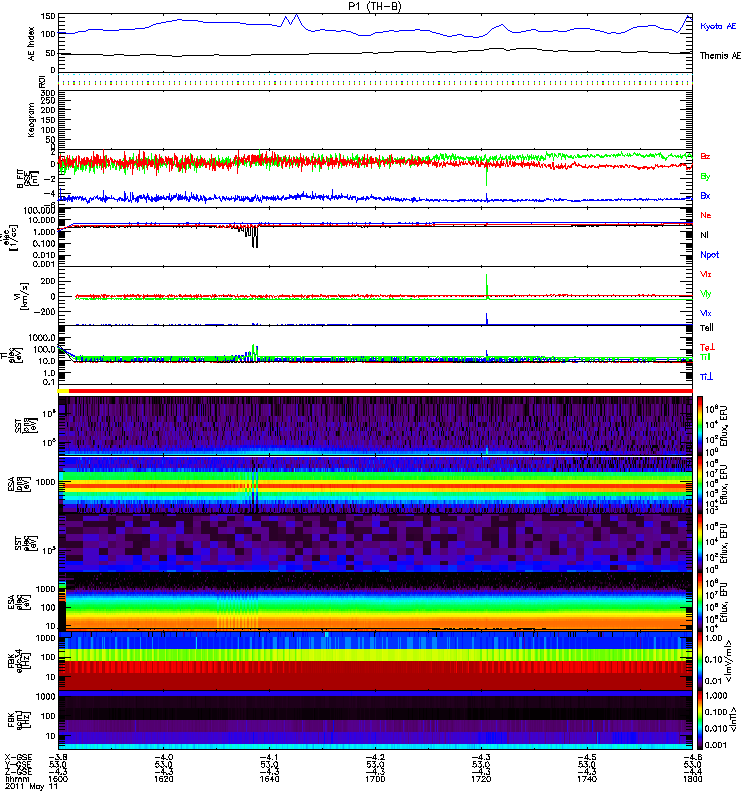Click the Kyoto AE double peak near 1643

point(291,20)
